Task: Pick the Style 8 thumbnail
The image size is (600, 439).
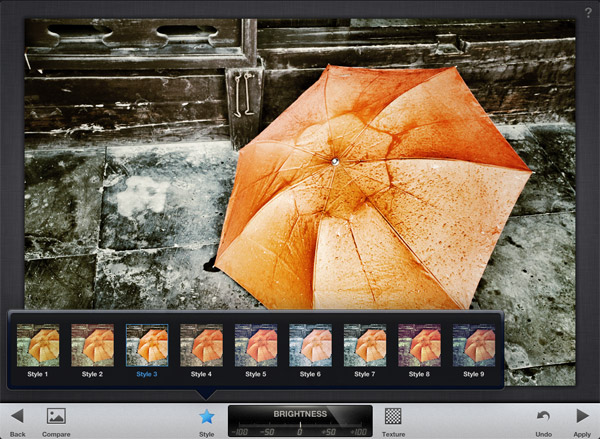Action: [x=419, y=345]
